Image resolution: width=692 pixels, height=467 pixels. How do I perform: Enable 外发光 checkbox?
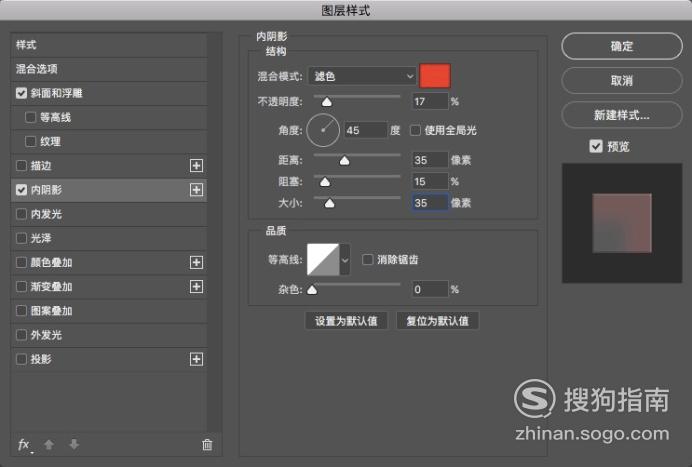(x=21, y=335)
